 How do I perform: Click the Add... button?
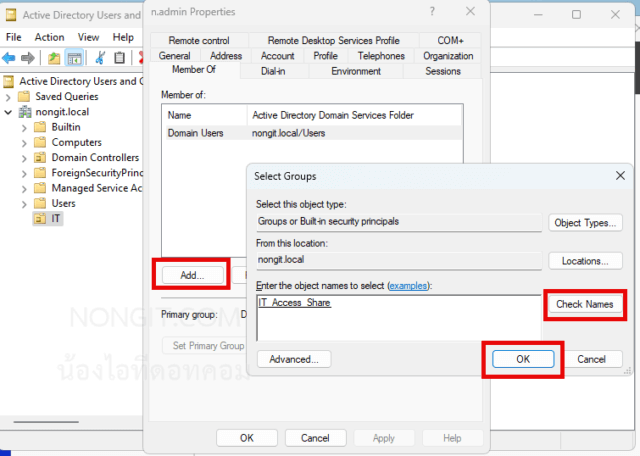[192, 275]
